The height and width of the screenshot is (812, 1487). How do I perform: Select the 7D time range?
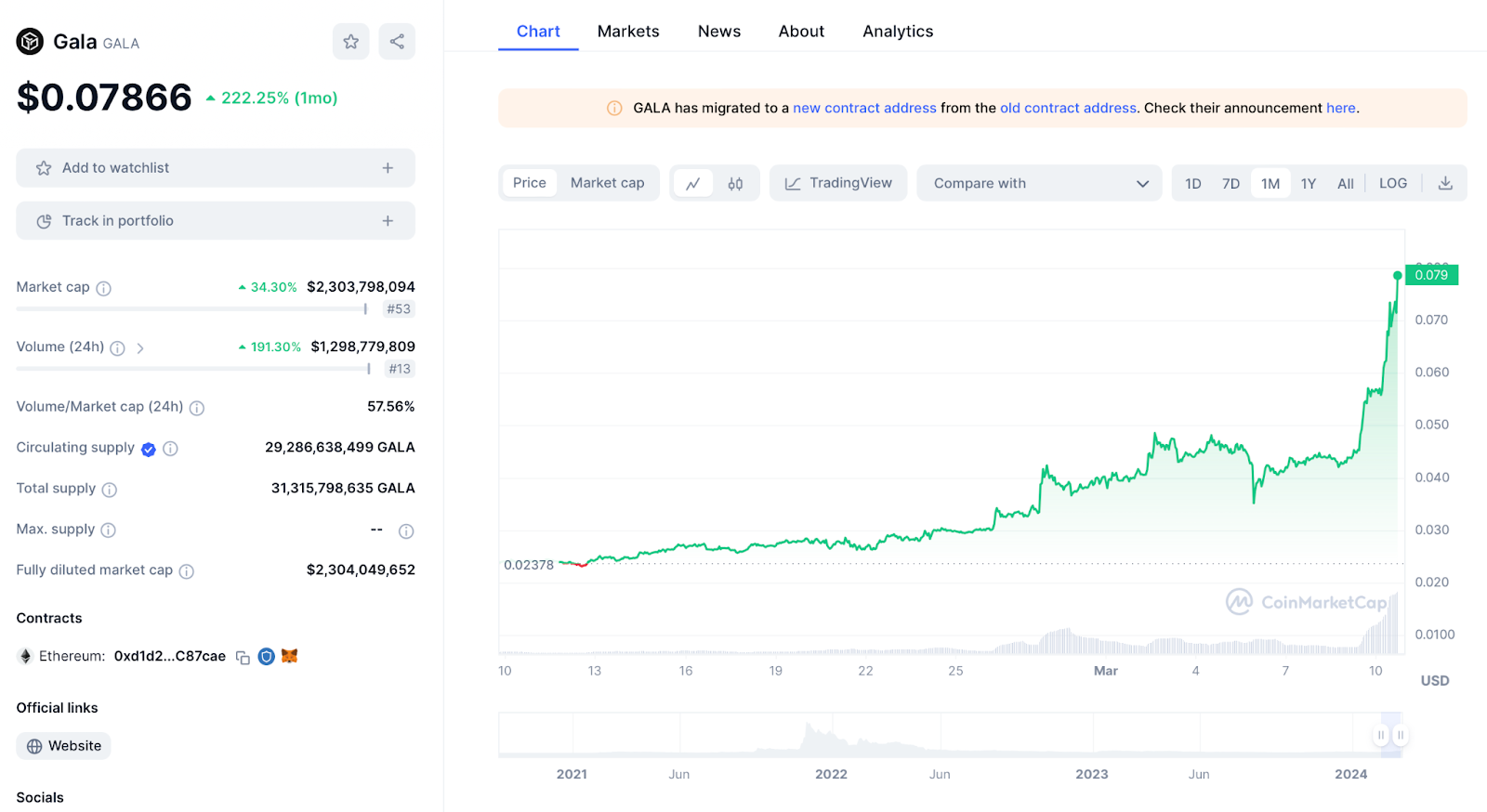(1230, 183)
